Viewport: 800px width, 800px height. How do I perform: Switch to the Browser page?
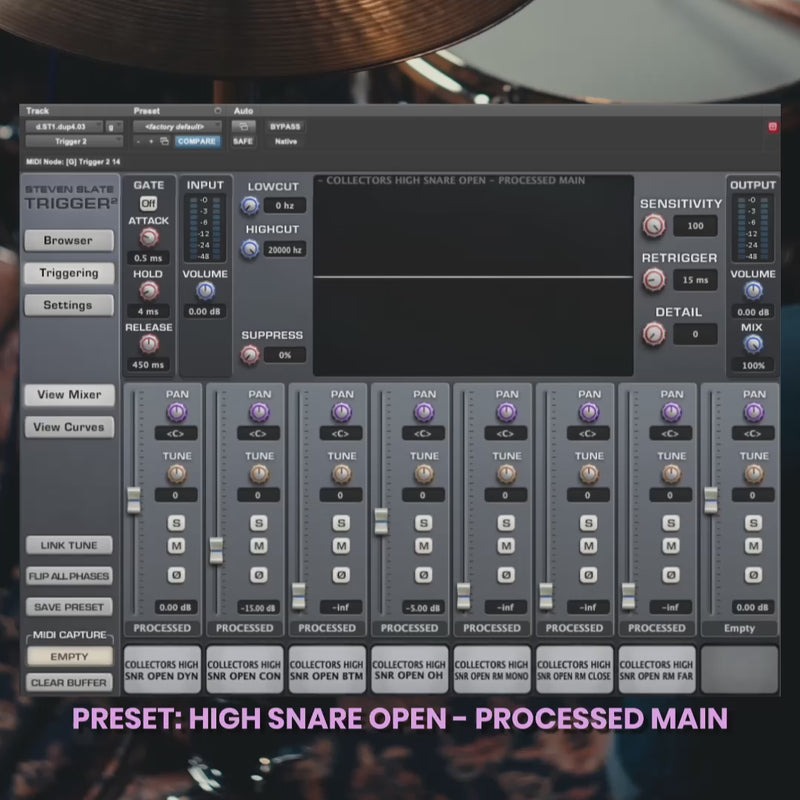click(68, 241)
